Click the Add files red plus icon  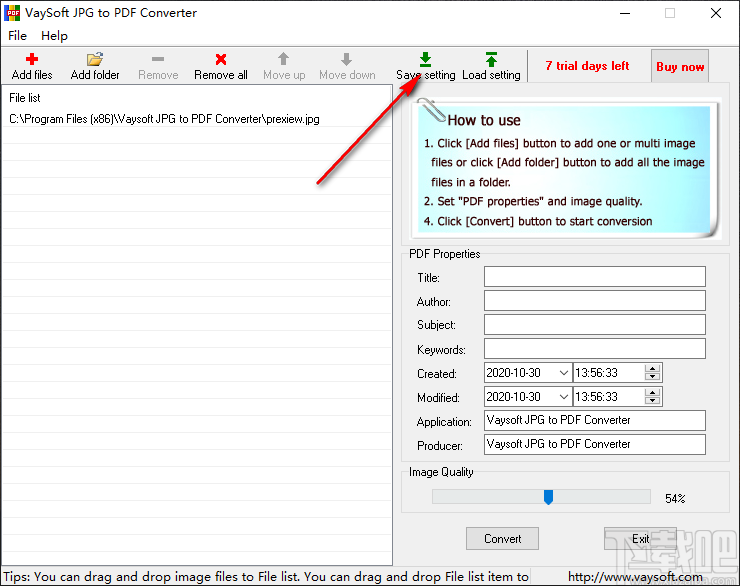click(32, 59)
